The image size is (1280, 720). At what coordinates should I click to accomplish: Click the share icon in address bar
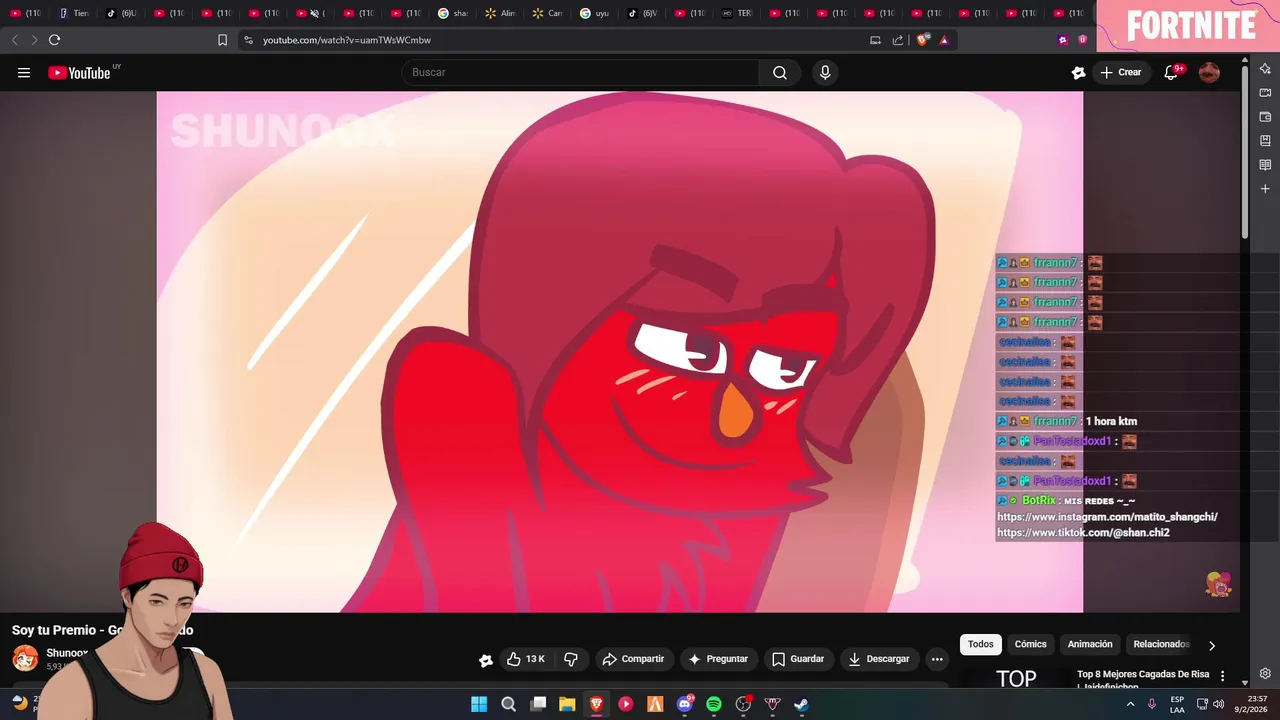click(898, 40)
